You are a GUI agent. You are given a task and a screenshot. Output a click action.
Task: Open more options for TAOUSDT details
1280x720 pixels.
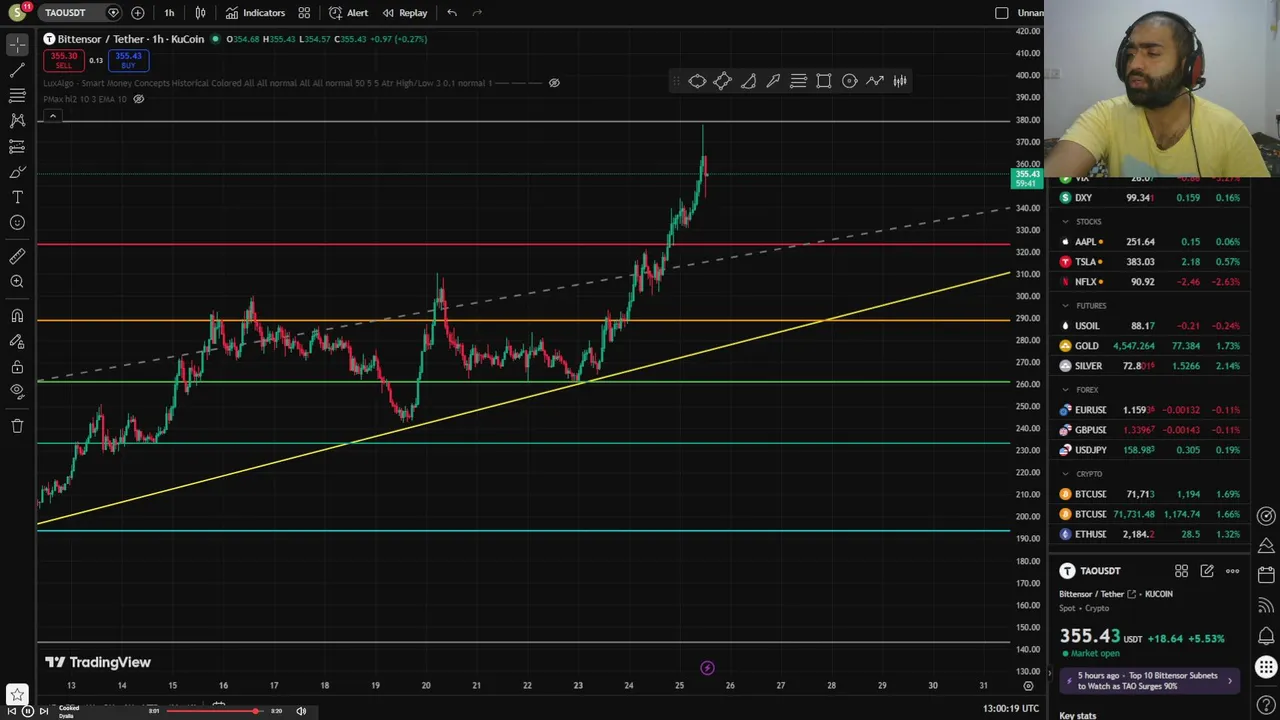click(1232, 571)
